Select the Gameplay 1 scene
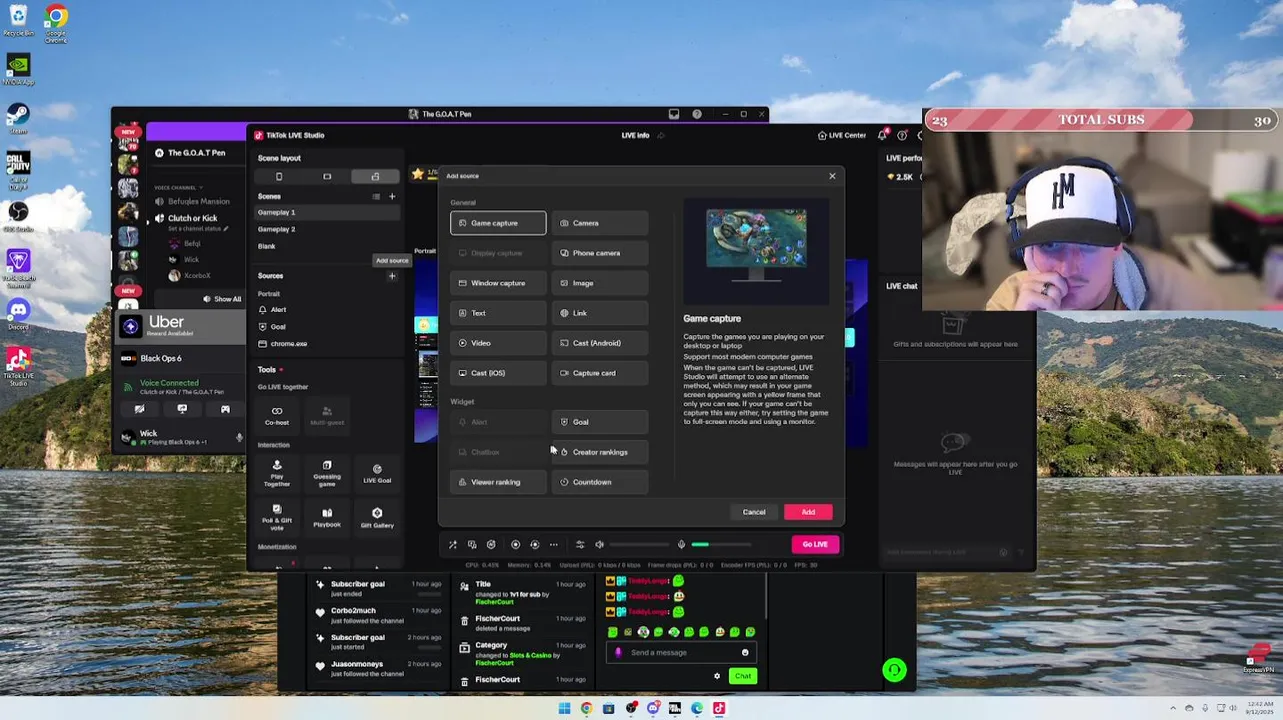Viewport: 1283px width, 720px height. pos(328,212)
